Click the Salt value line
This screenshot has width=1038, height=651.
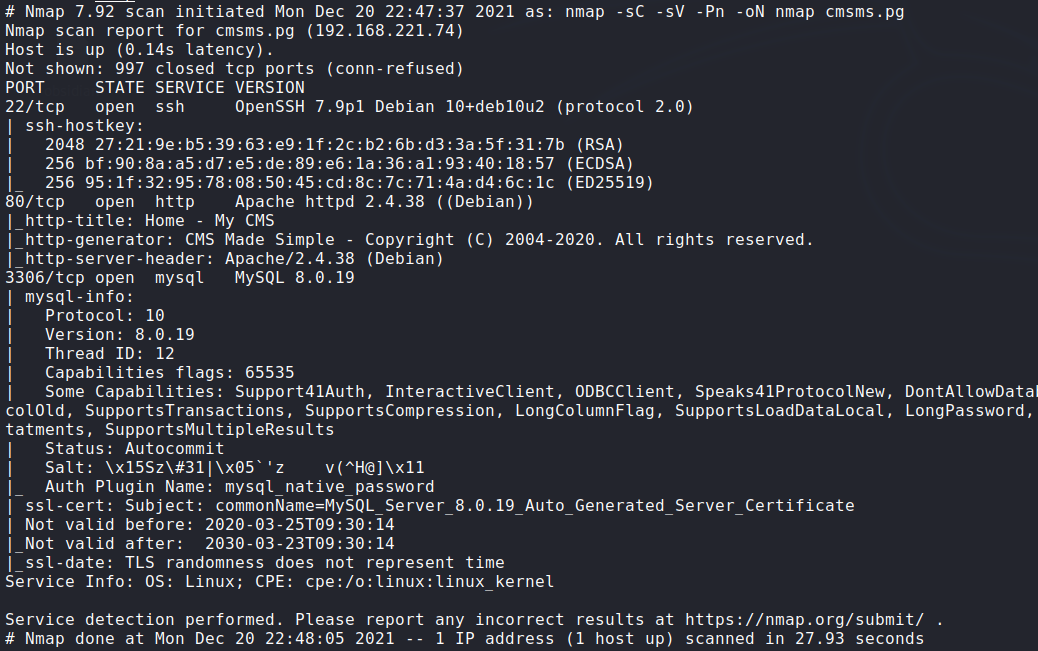coord(234,468)
